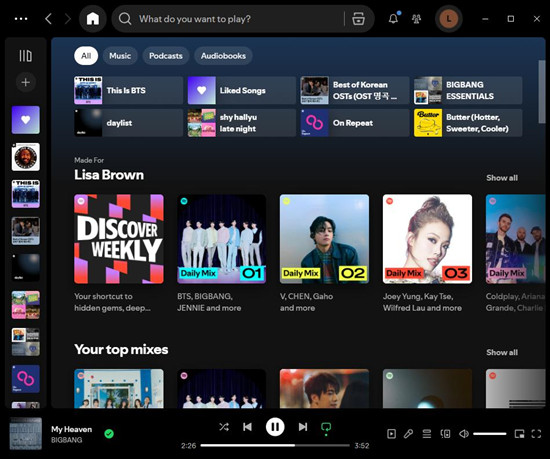Click the My Heaven song title

point(72,429)
